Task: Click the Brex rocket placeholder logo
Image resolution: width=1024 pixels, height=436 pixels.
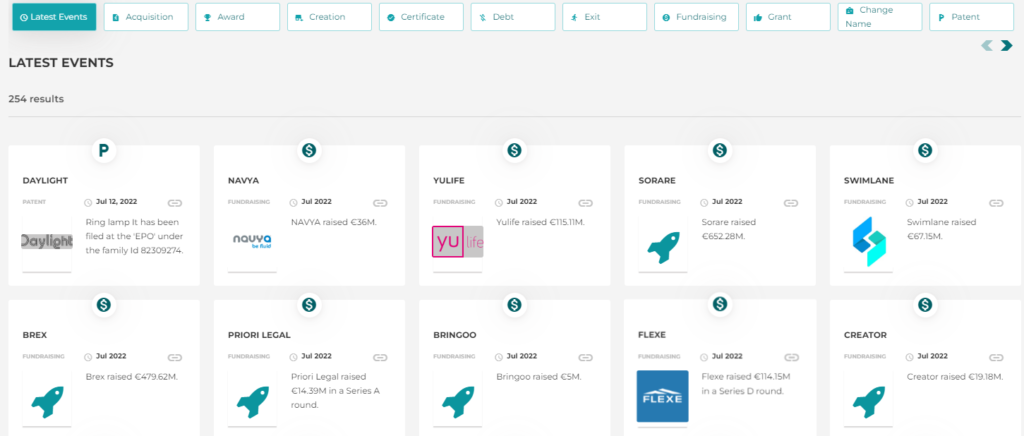Action: coord(47,402)
